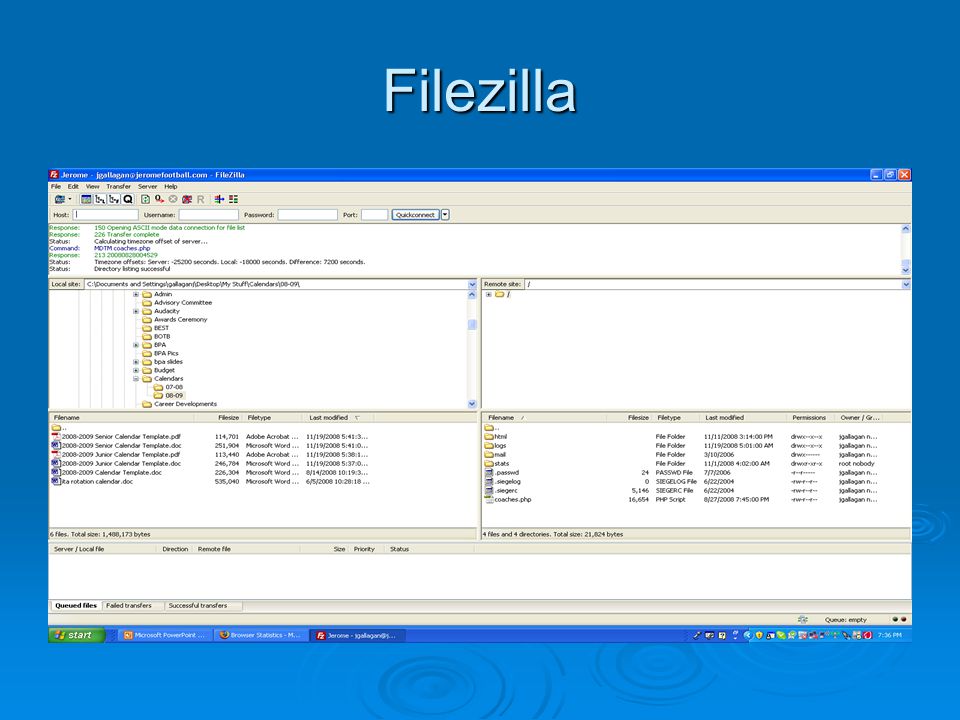This screenshot has width=960, height=720.
Task: Switch to the Successful transfers tab
Action: pos(198,606)
